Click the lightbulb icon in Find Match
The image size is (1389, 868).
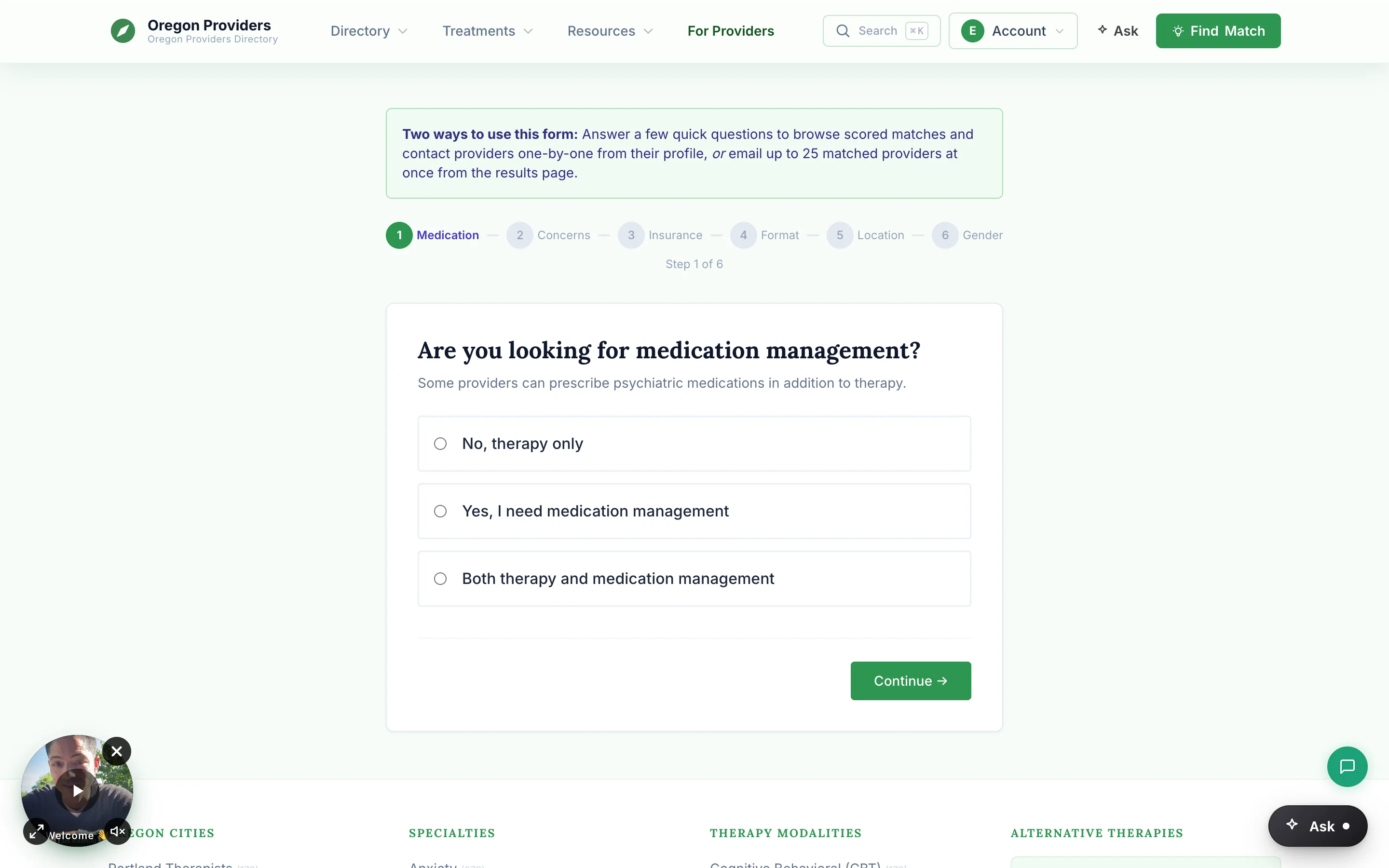(1178, 31)
